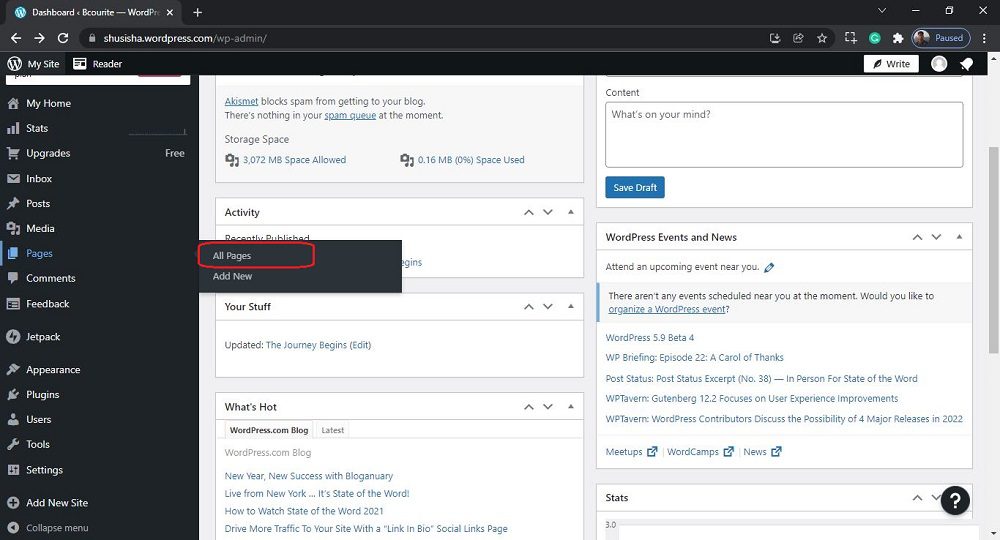Click the Media library icon
Image resolution: width=1000 pixels, height=540 pixels.
coord(13,228)
